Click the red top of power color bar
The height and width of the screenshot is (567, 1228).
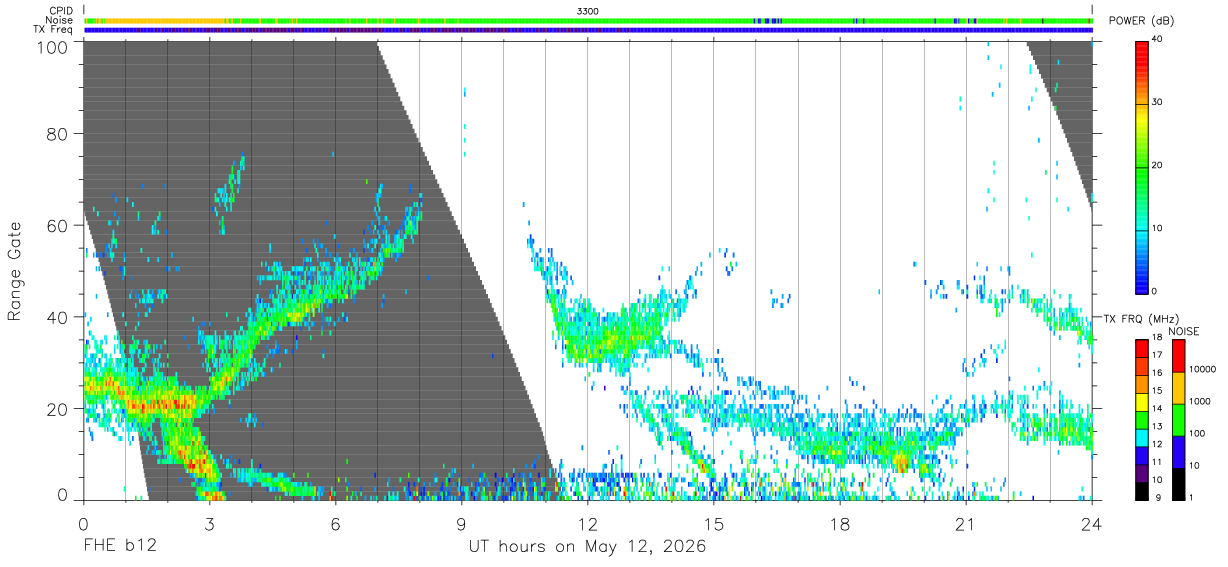click(x=1142, y=48)
